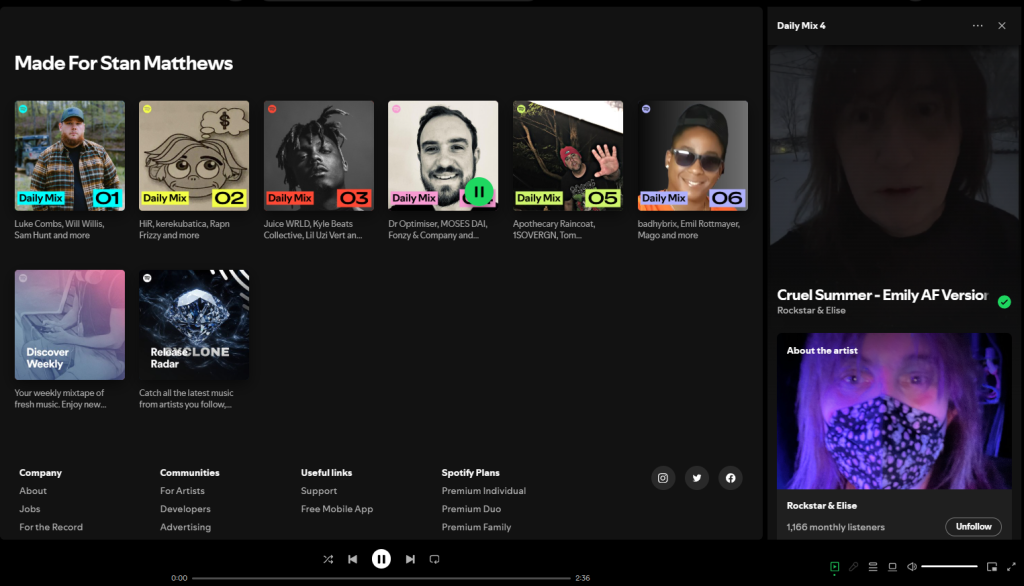This screenshot has width=1024, height=586.
Task: Open the Daily Mix 05 cover
Action: tap(568, 155)
